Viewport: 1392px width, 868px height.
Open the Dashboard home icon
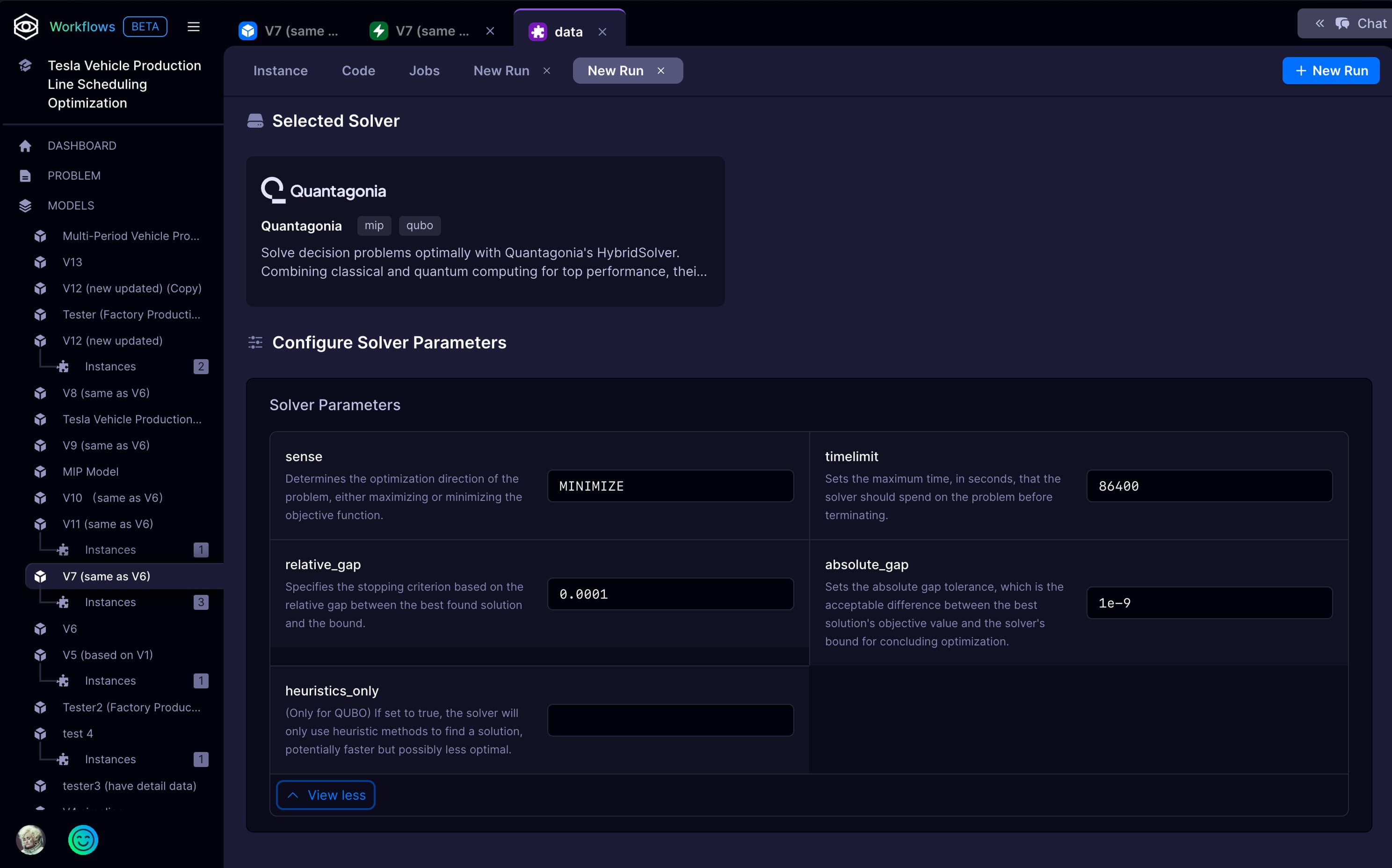pos(25,146)
